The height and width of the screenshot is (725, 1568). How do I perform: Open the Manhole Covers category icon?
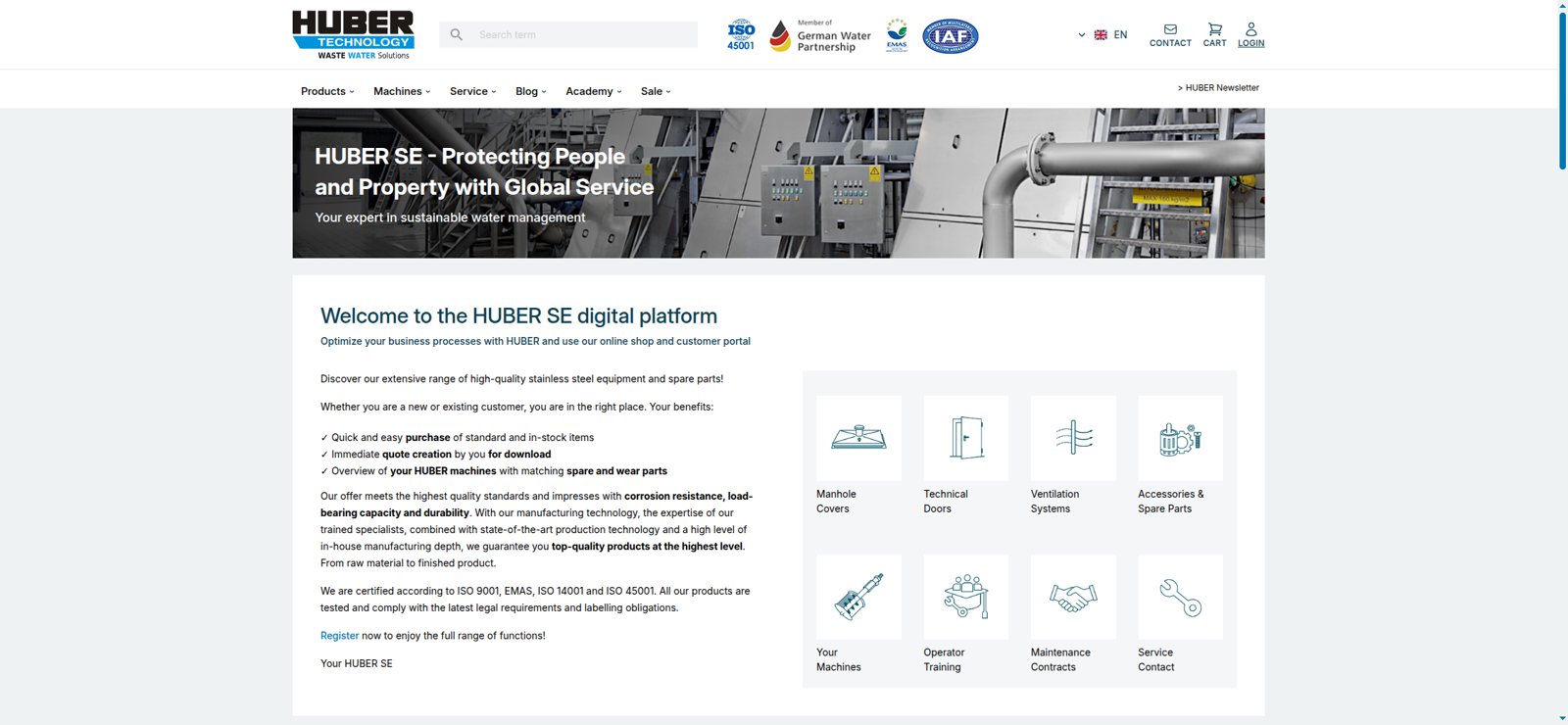[858, 438]
